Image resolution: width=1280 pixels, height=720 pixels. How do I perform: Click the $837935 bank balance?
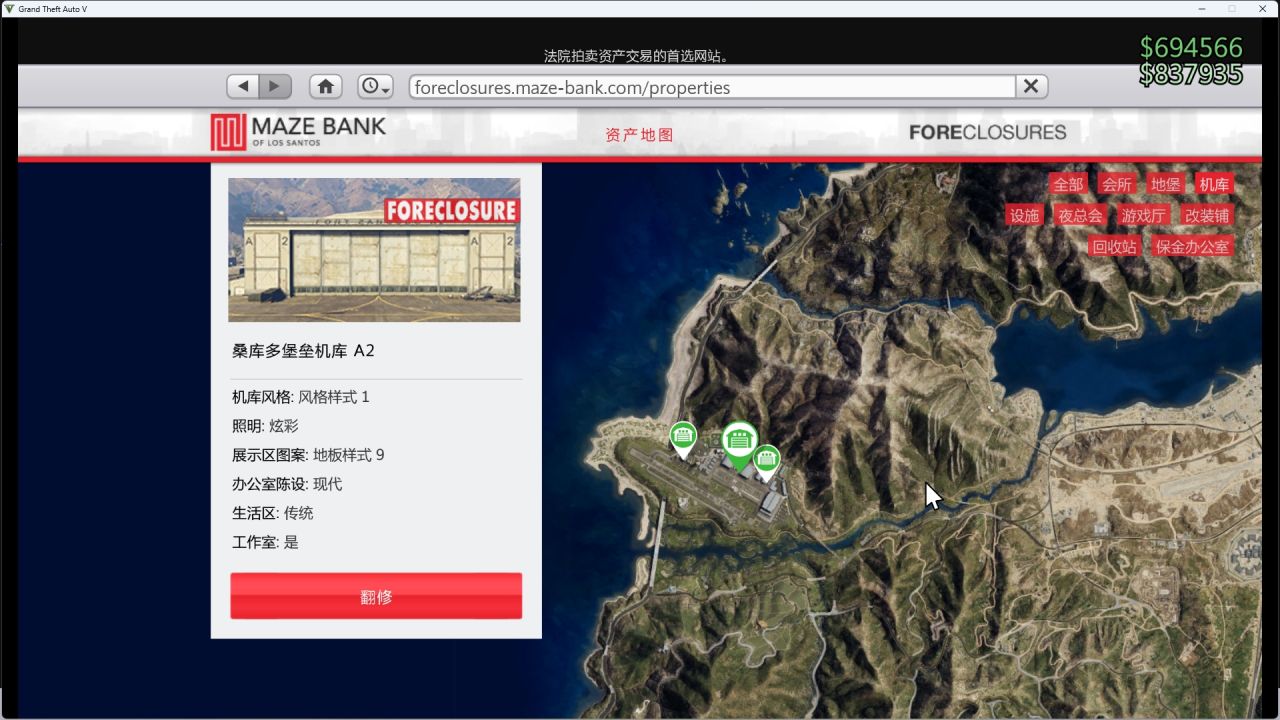pyautogui.click(x=1191, y=74)
